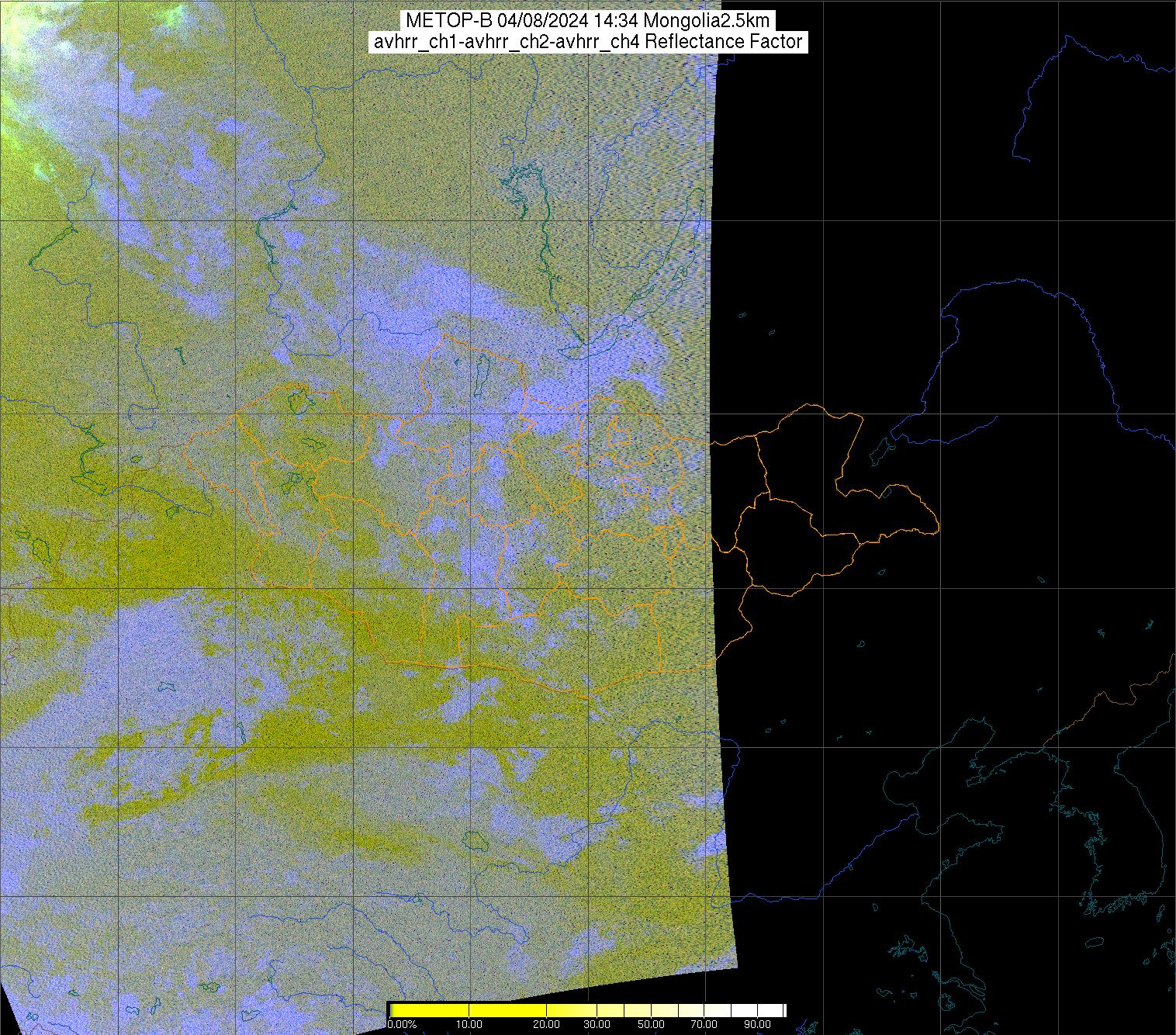Click the '0.00%' color scale label
Screen dimensions: 1176x1035
(x=402, y=1025)
